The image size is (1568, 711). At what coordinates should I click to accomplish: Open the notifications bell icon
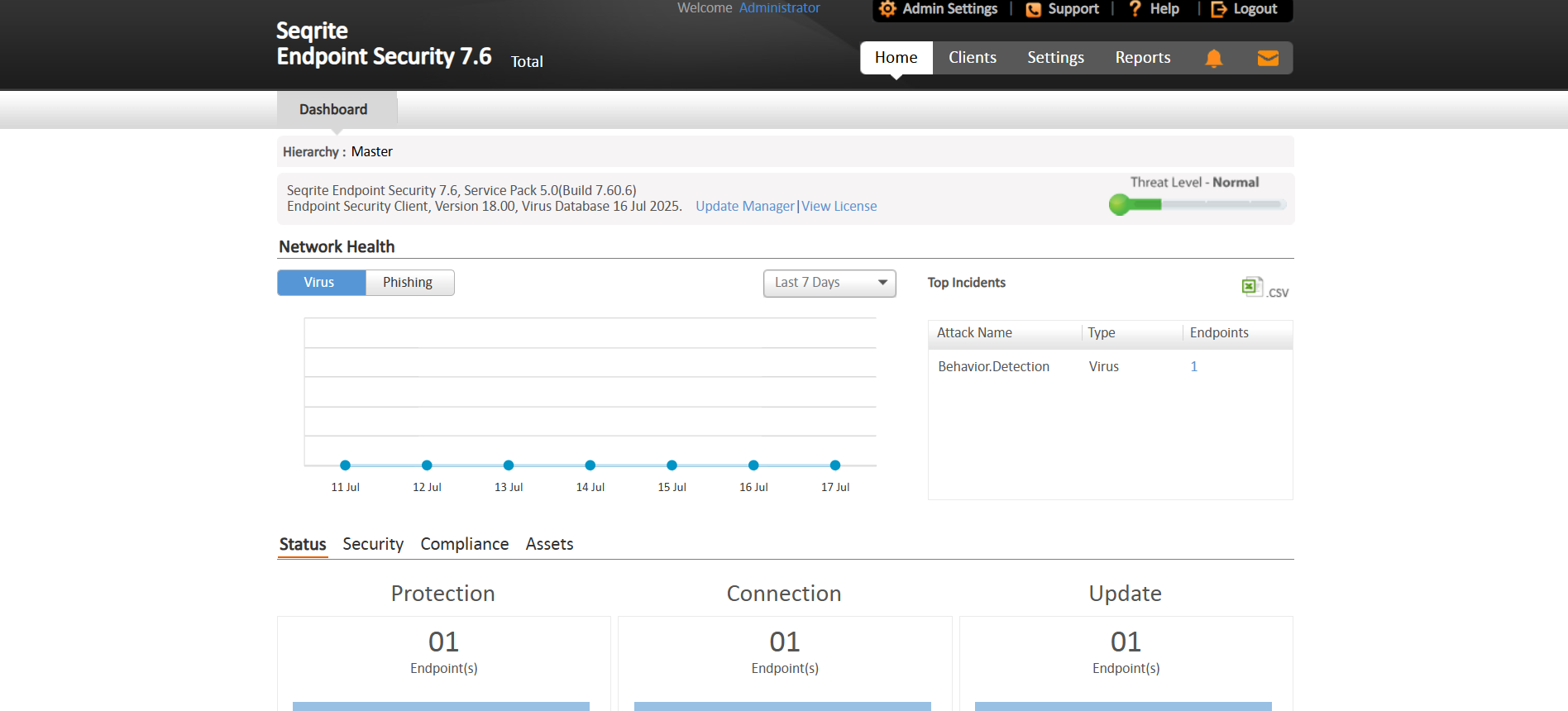1213,58
